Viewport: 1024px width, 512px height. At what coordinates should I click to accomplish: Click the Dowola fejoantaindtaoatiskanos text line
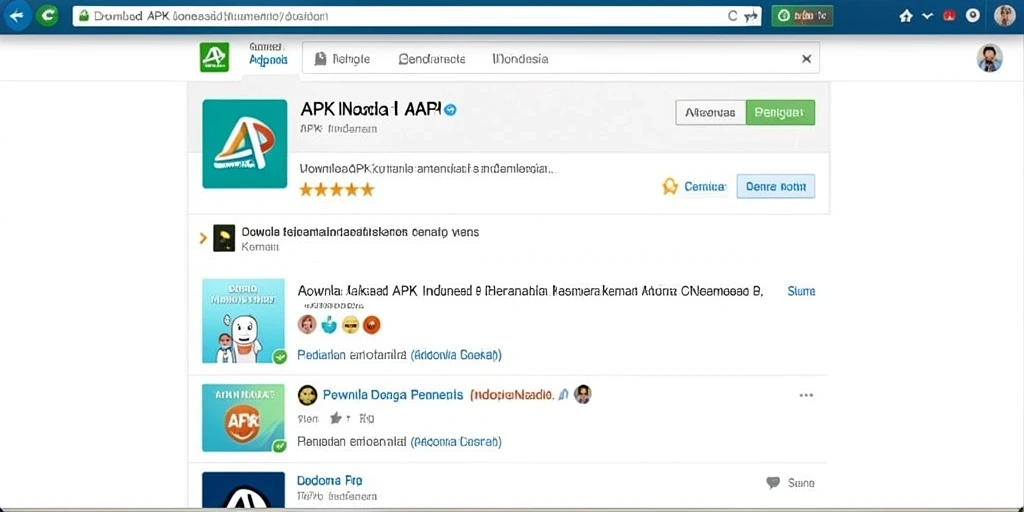[x=360, y=232]
